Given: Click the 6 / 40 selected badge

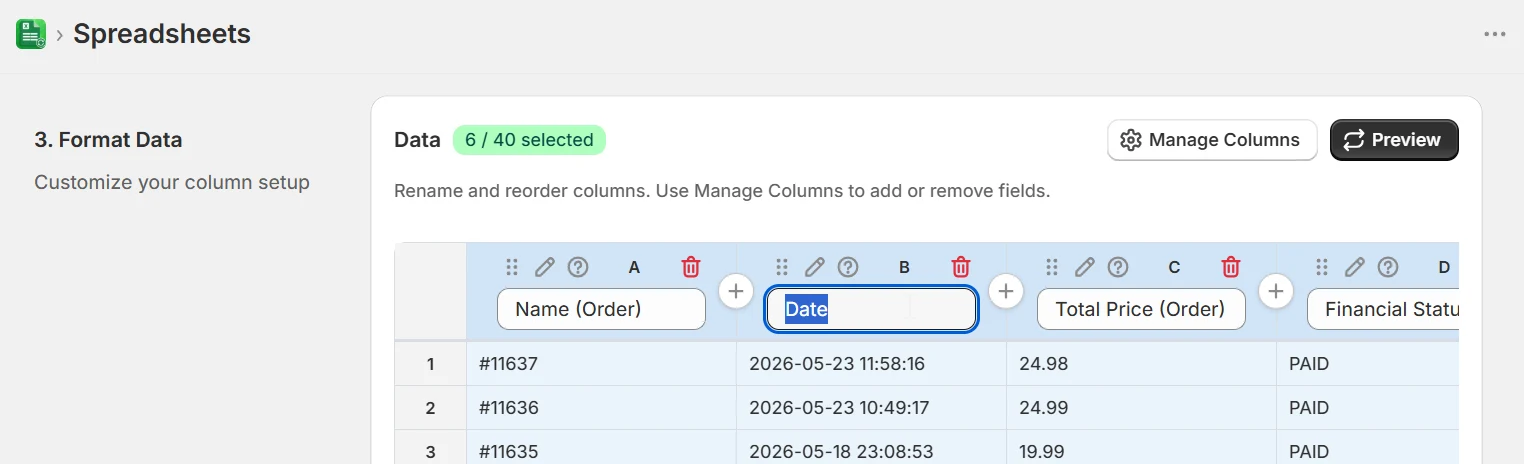Looking at the screenshot, I should (529, 140).
